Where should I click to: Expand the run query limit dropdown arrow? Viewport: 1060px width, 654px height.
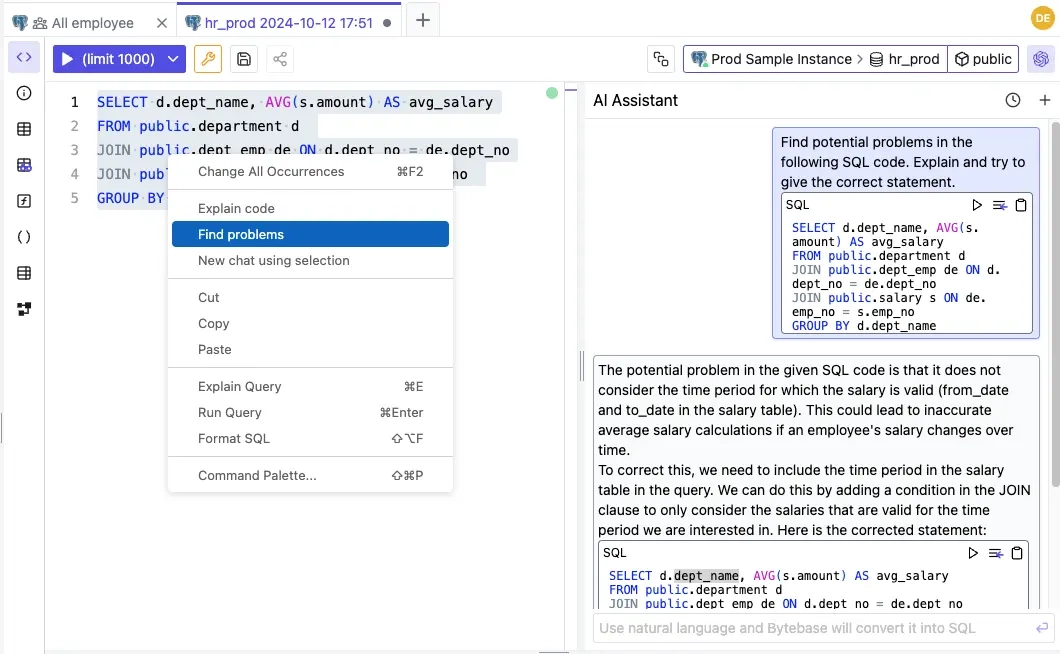[174, 59]
